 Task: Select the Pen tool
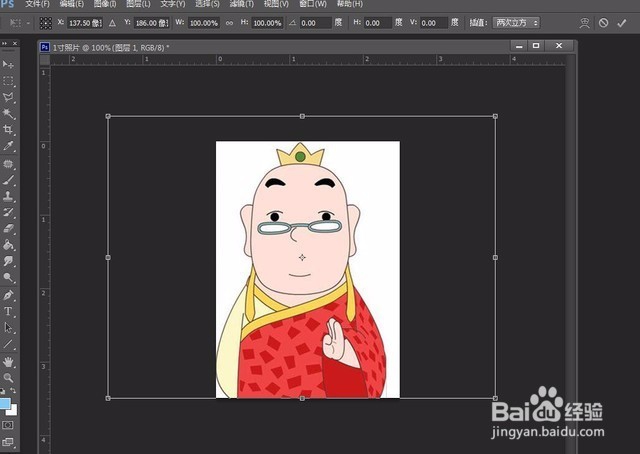pyautogui.click(x=8, y=295)
